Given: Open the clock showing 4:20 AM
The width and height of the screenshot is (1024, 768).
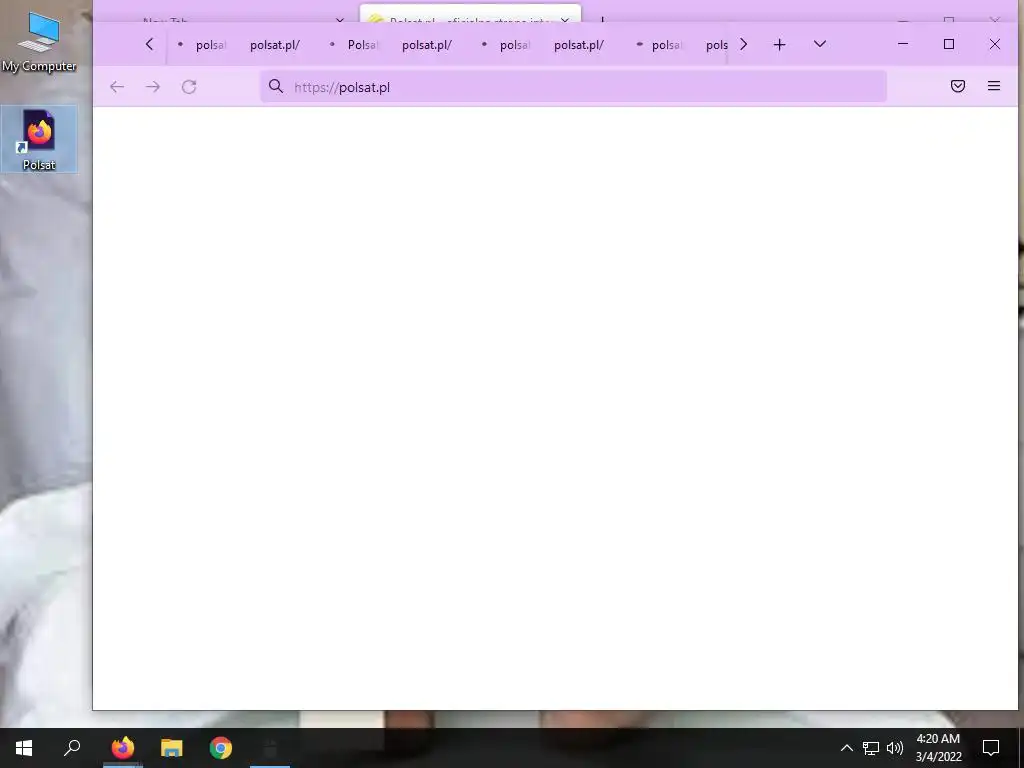Looking at the screenshot, I should tap(938, 748).
